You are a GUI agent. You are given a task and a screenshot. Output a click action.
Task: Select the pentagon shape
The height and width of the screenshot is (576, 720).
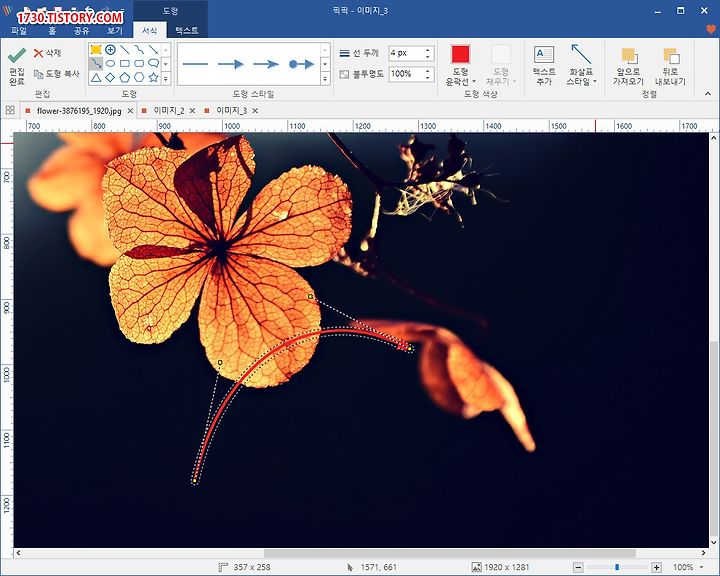(124, 77)
